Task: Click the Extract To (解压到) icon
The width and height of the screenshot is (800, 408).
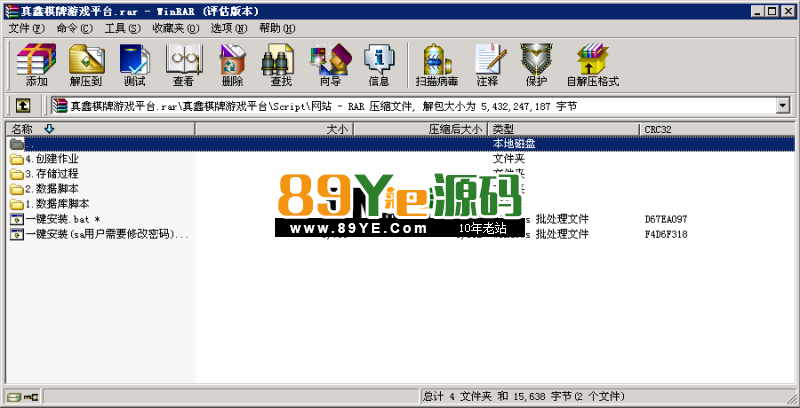Action: [x=86, y=65]
